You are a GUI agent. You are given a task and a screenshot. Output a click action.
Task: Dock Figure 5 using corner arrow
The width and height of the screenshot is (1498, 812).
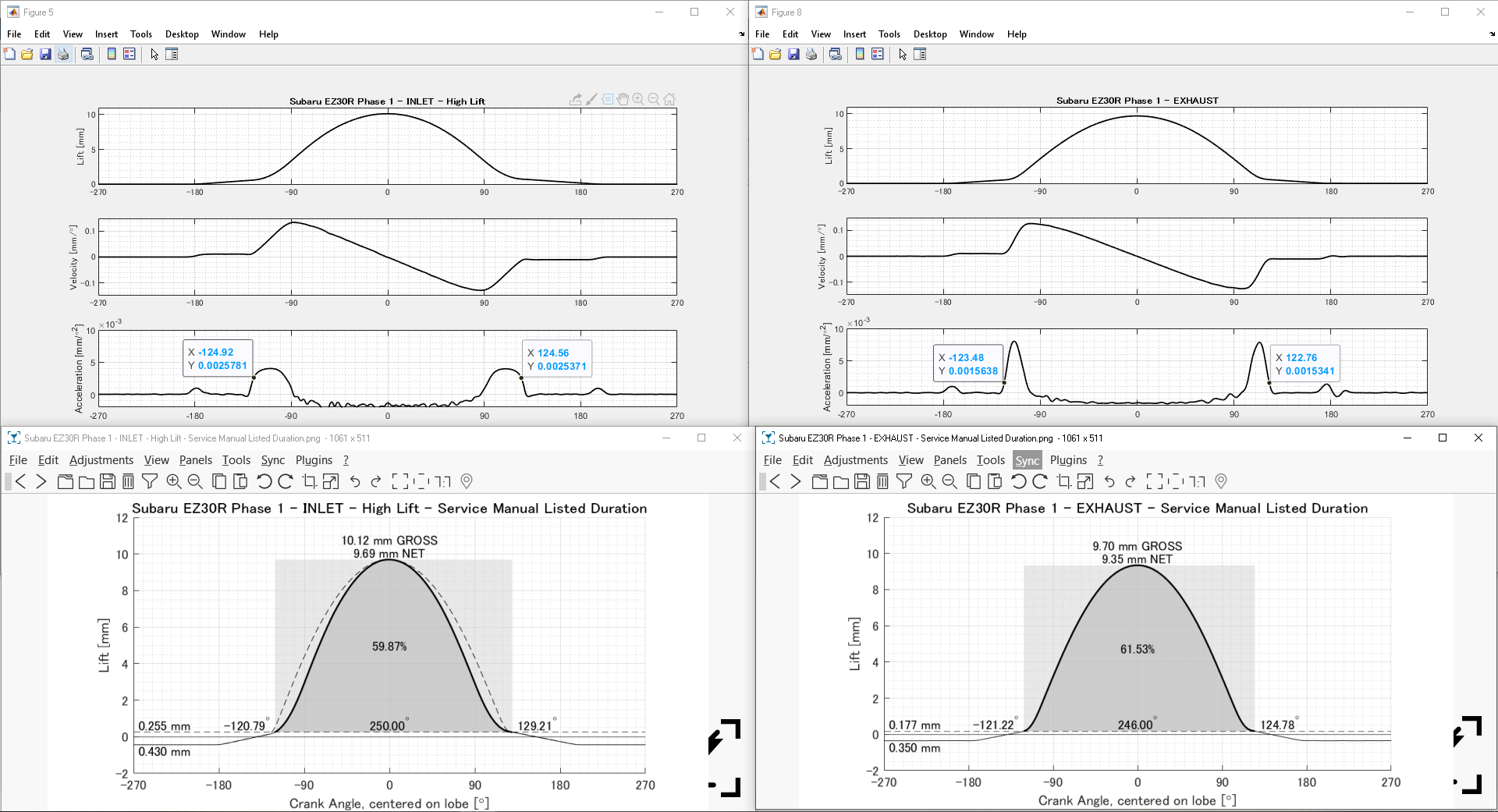coord(742,34)
